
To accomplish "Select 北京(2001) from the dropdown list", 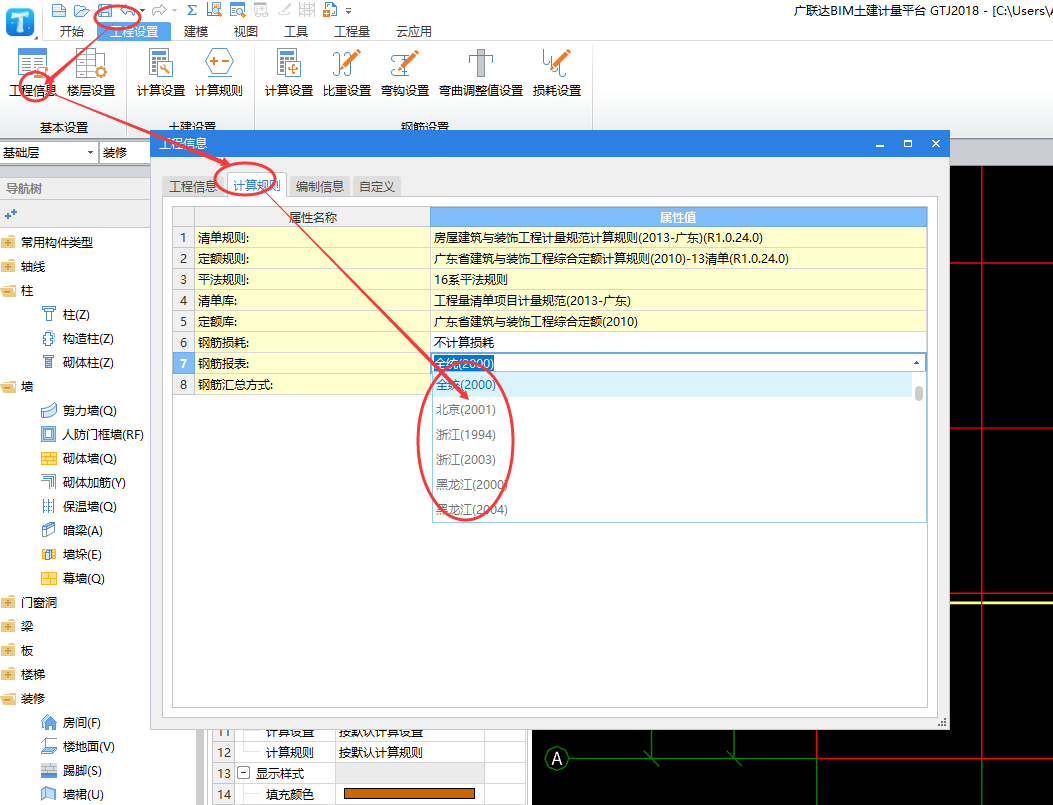I will coord(465,410).
